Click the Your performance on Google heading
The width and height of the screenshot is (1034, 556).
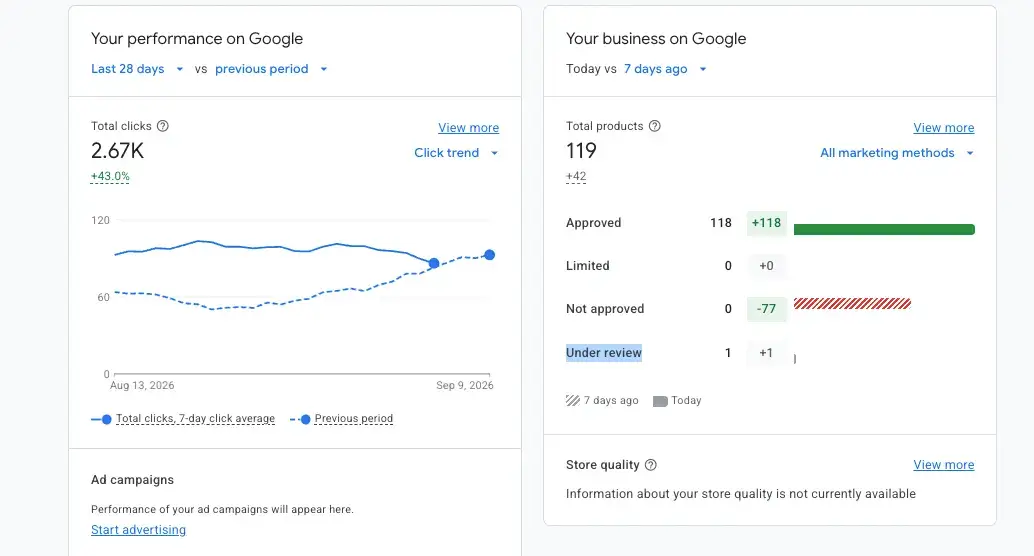click(197, 39)
